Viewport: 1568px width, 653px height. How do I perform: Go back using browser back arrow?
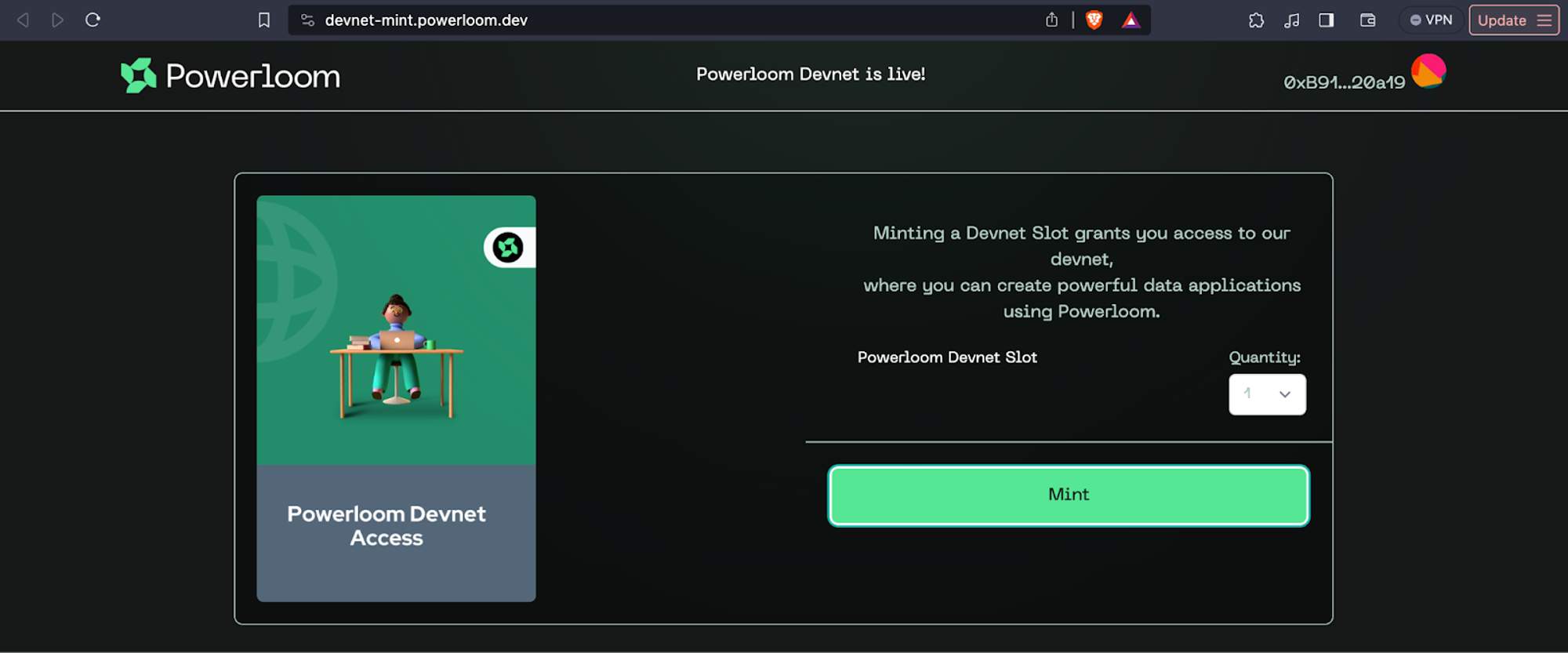[x=24, y=20]
